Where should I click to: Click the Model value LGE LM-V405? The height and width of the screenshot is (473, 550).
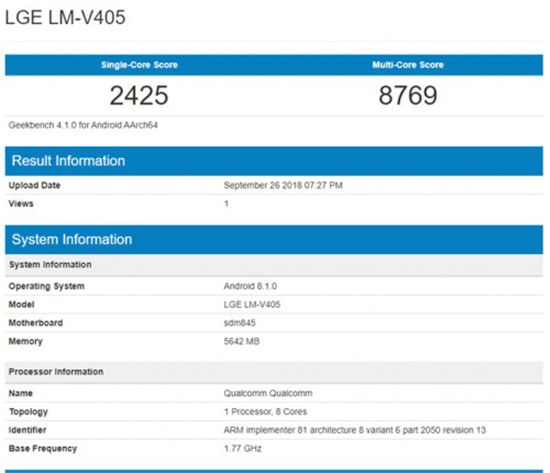[x=252, y=305]
